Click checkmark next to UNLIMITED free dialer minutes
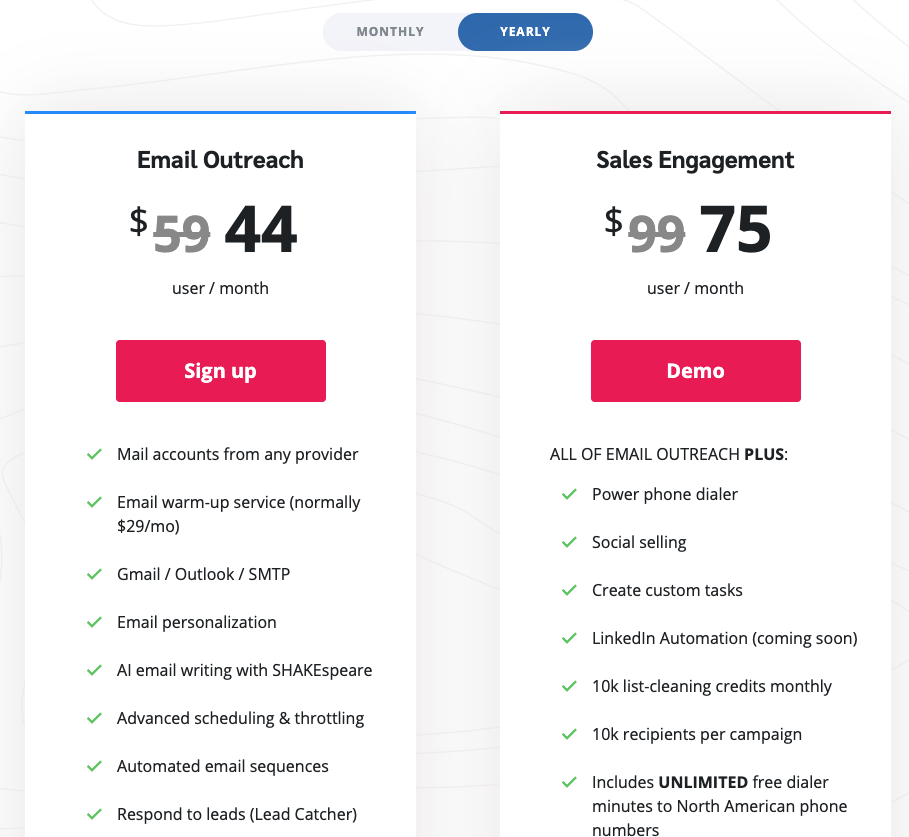 point(570,783)
